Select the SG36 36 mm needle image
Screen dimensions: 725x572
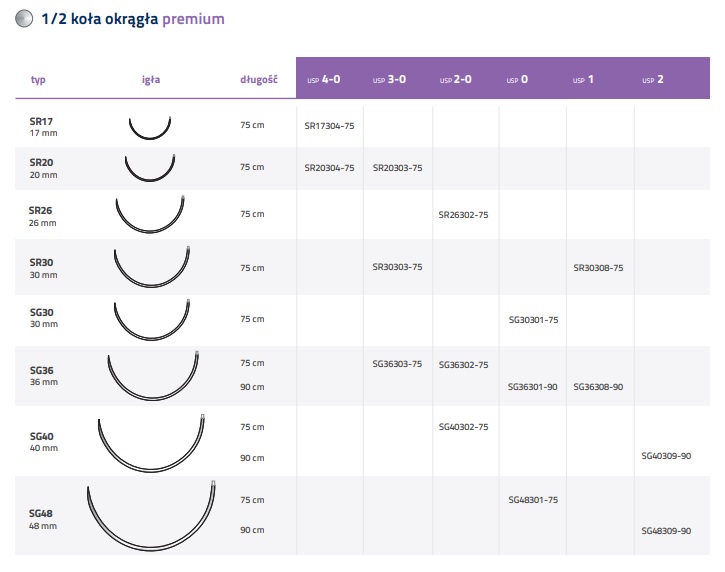coord(153,375)
